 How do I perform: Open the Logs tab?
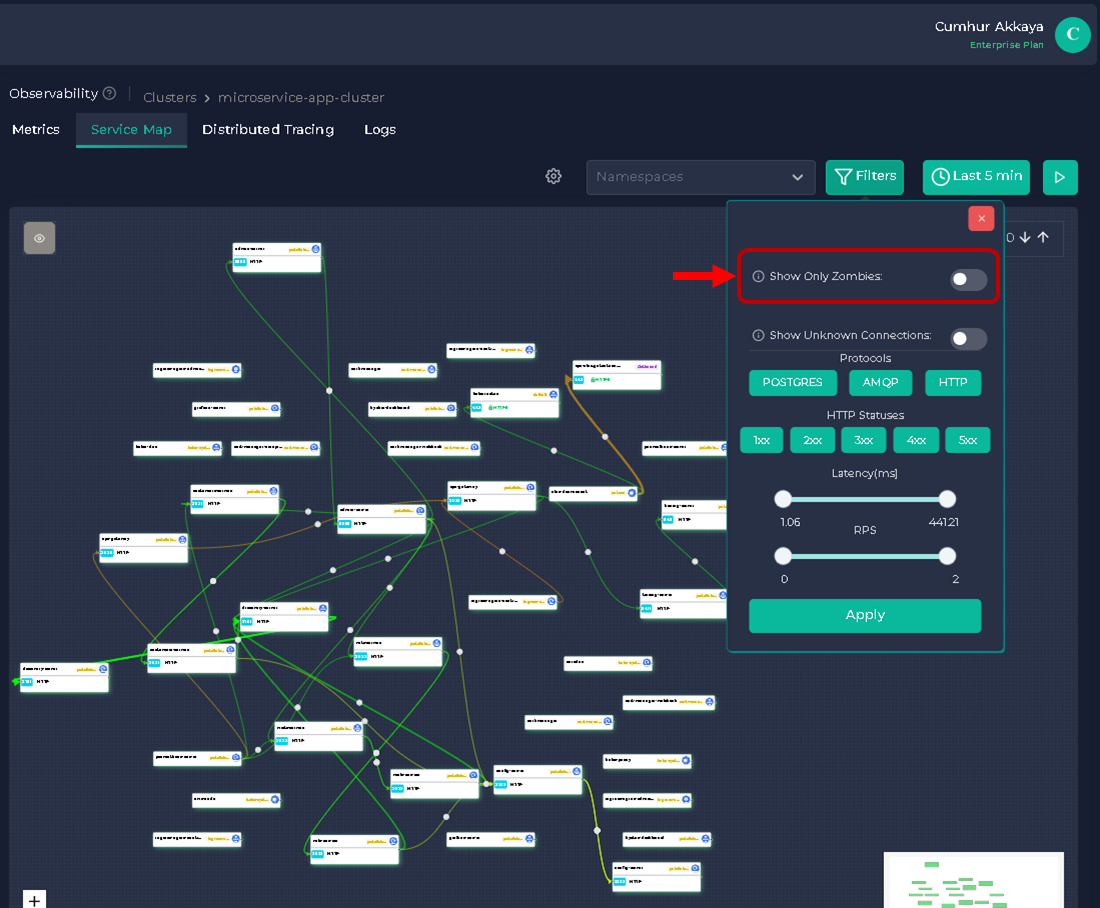380,130
